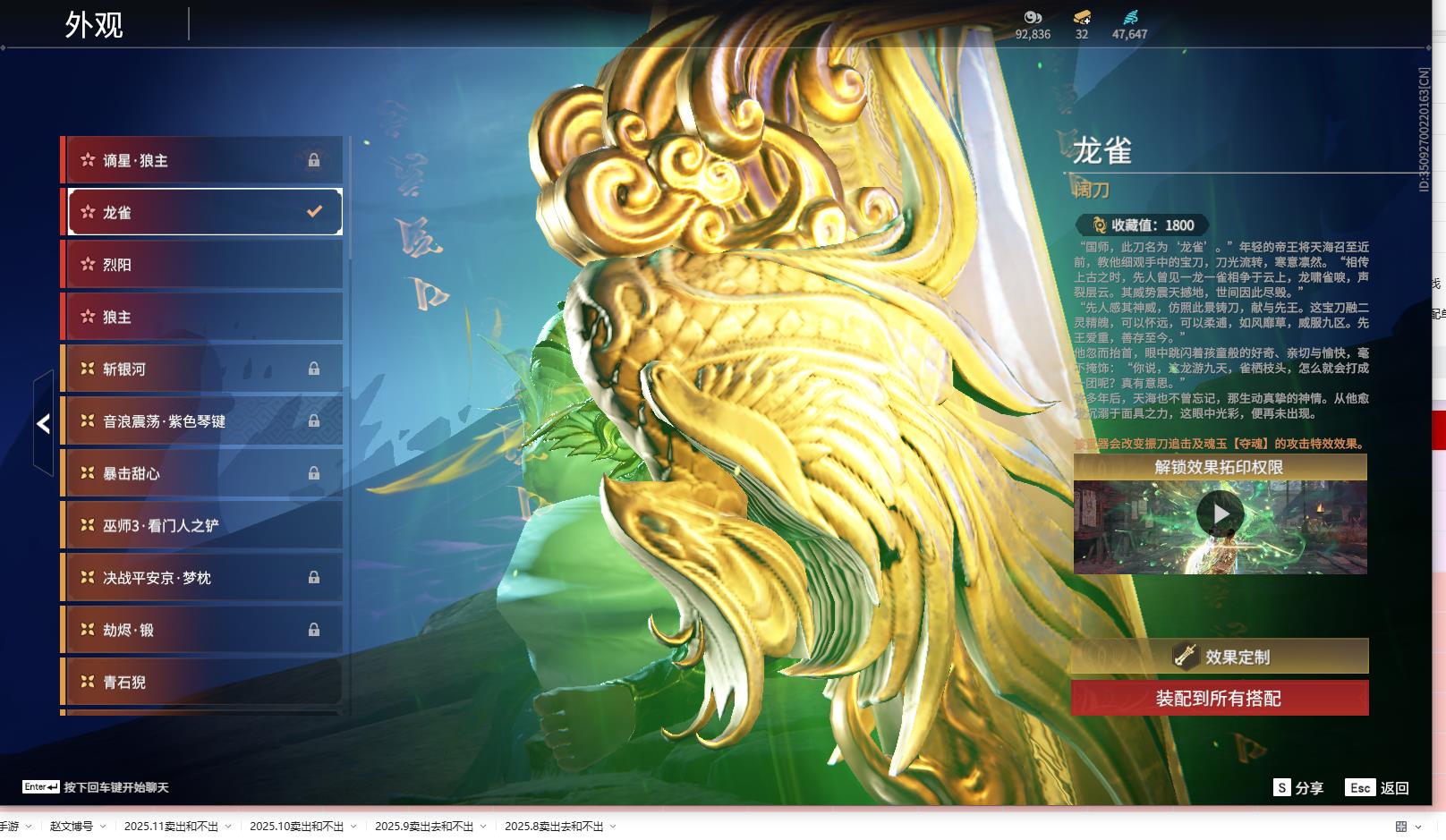Screen dimensions: 1446x840
Task: Click the 外观 page title
Action: coord(94,25)
